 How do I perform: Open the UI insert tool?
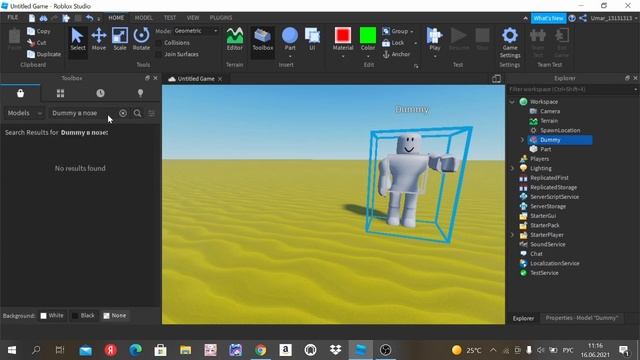coord(312,39)
